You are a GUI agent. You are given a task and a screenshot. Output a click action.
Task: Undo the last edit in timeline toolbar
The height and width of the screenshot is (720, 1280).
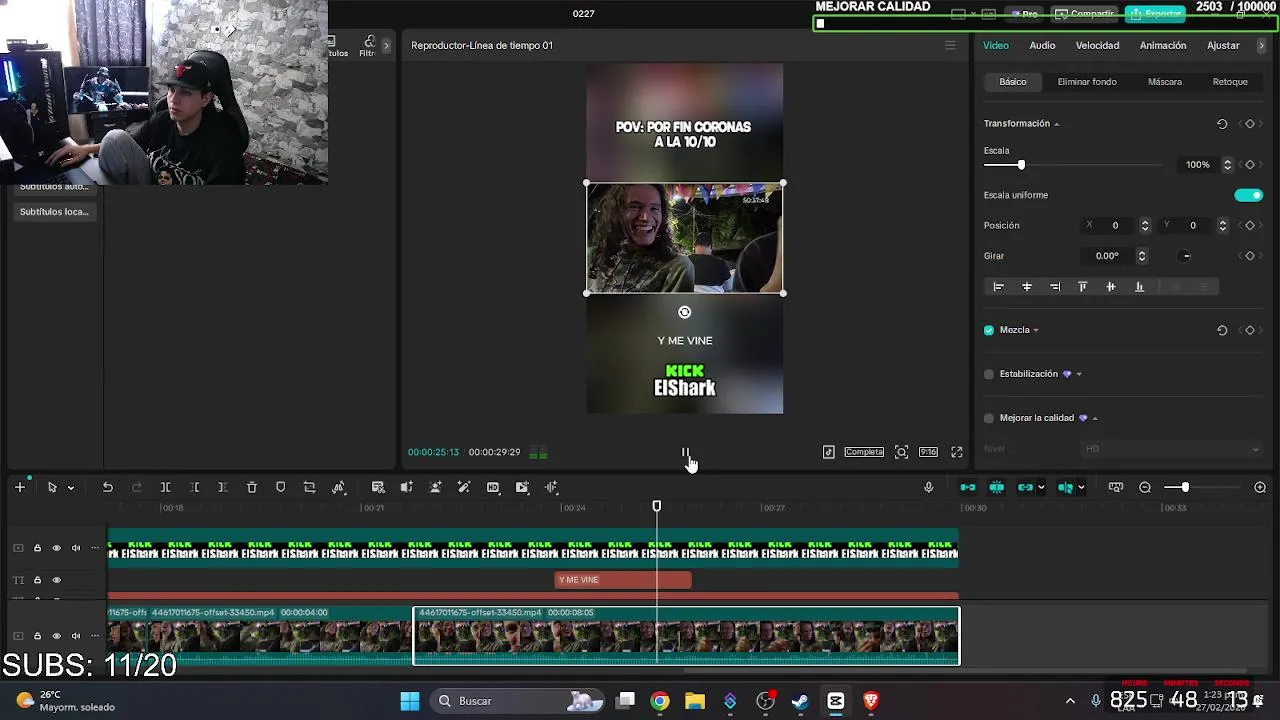pyautogui.click(x=108, y=487)
